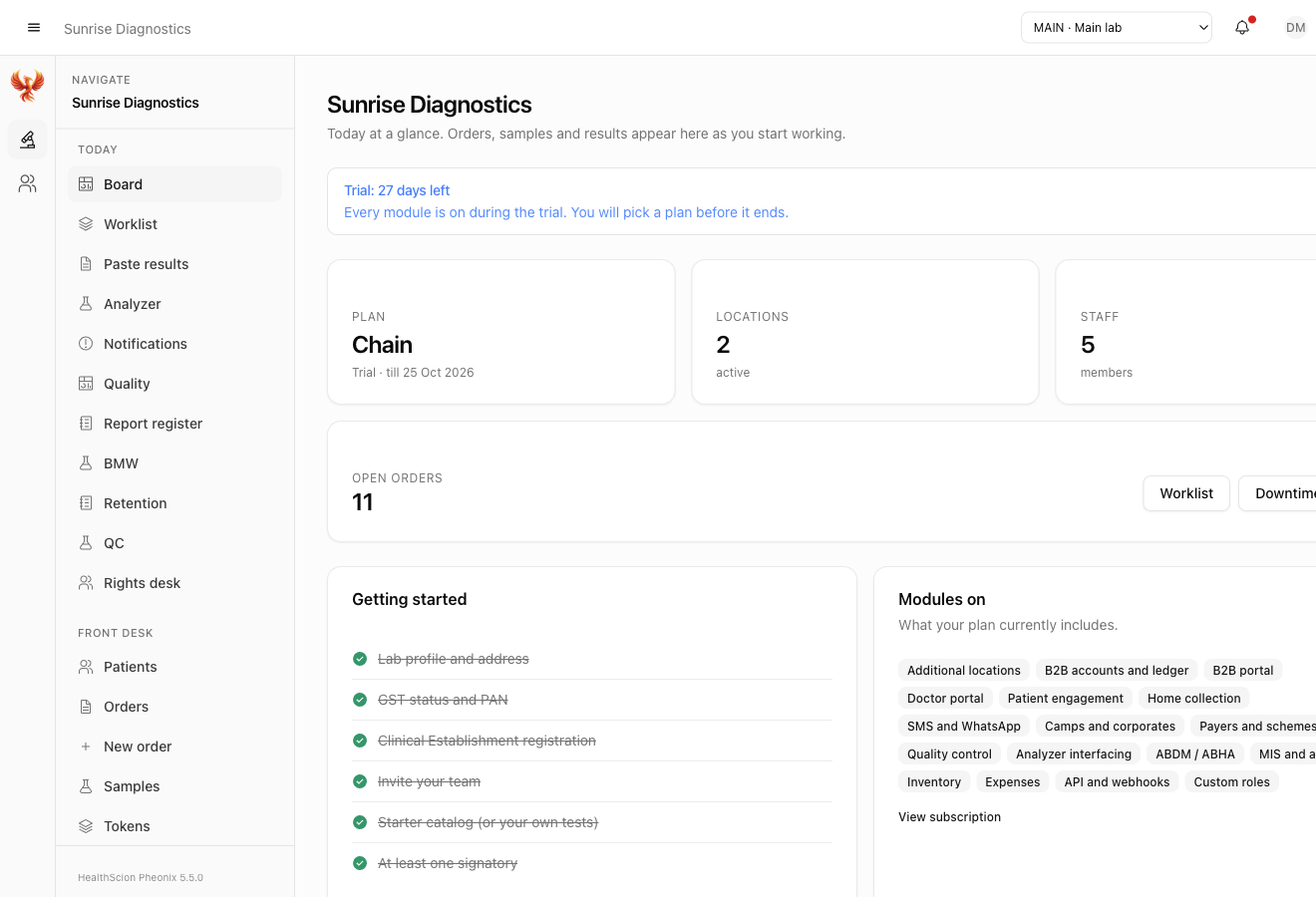Click the Quality chart icon

(x=86, y=384)
